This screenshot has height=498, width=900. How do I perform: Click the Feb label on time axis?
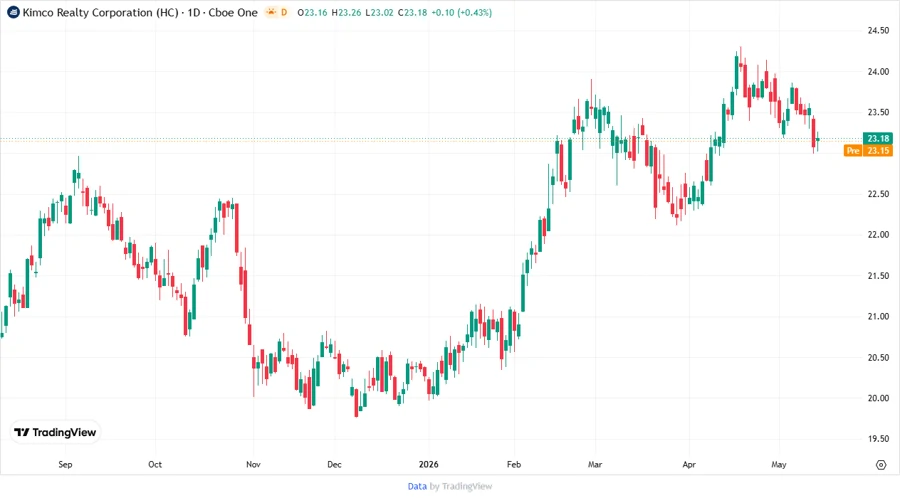click(514, 464)
